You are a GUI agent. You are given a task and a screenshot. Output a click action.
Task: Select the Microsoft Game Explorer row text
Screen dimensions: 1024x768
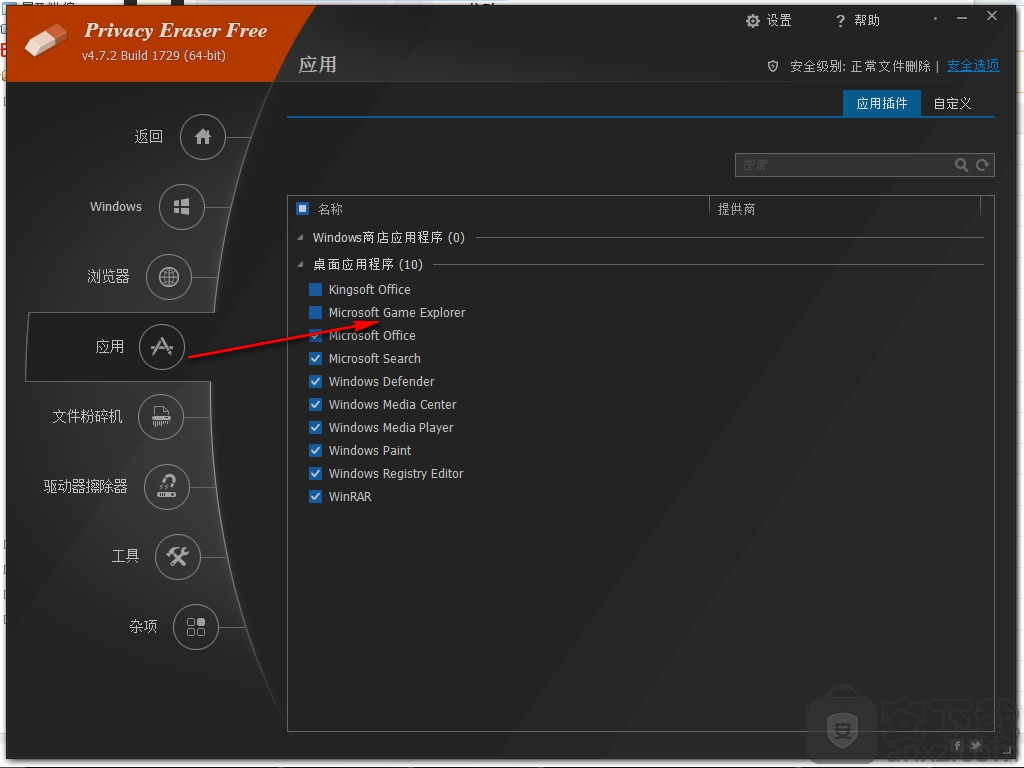click(397, 313)
